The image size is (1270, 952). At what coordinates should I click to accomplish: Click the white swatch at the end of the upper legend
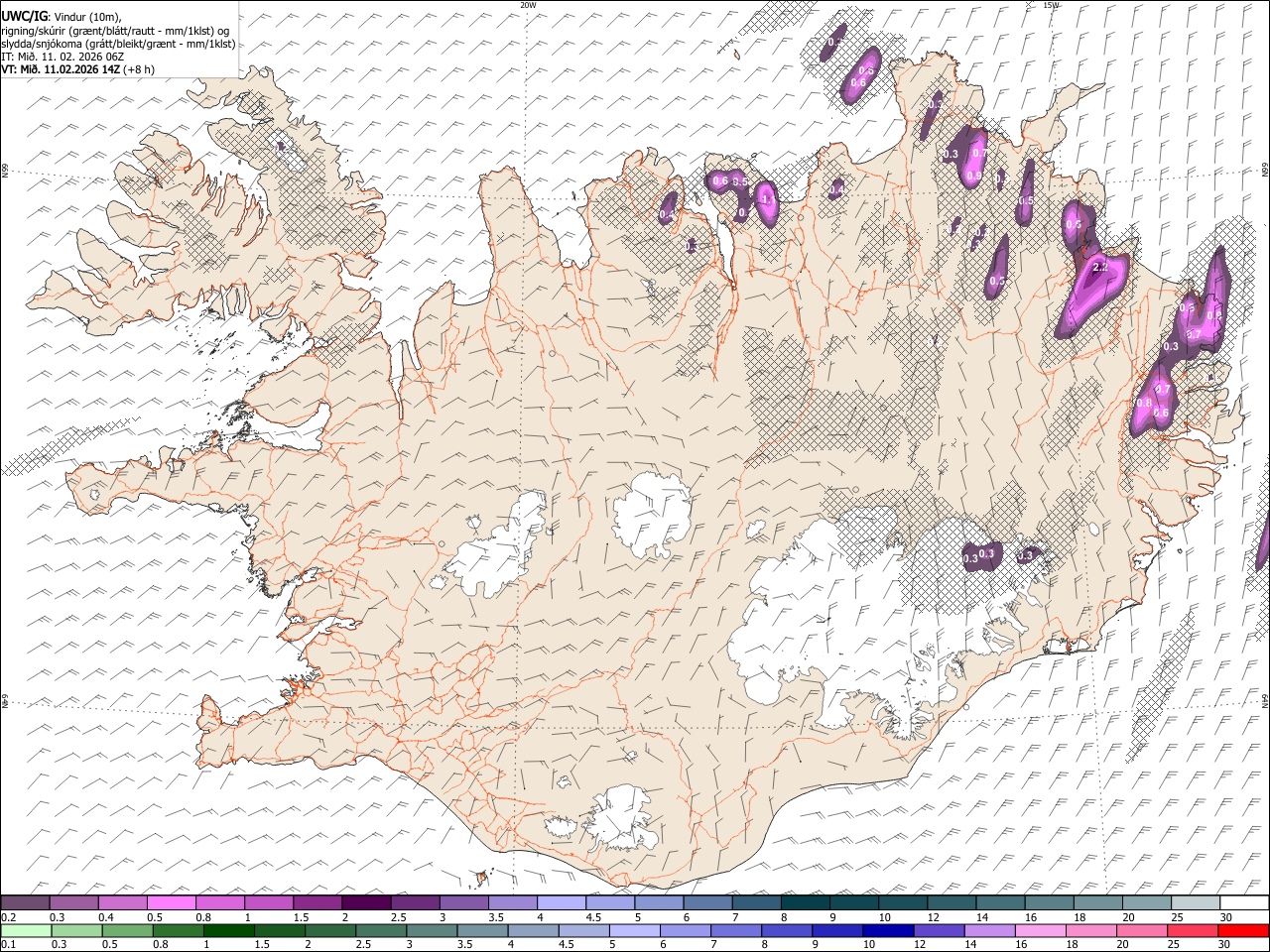pos(1244,903)
